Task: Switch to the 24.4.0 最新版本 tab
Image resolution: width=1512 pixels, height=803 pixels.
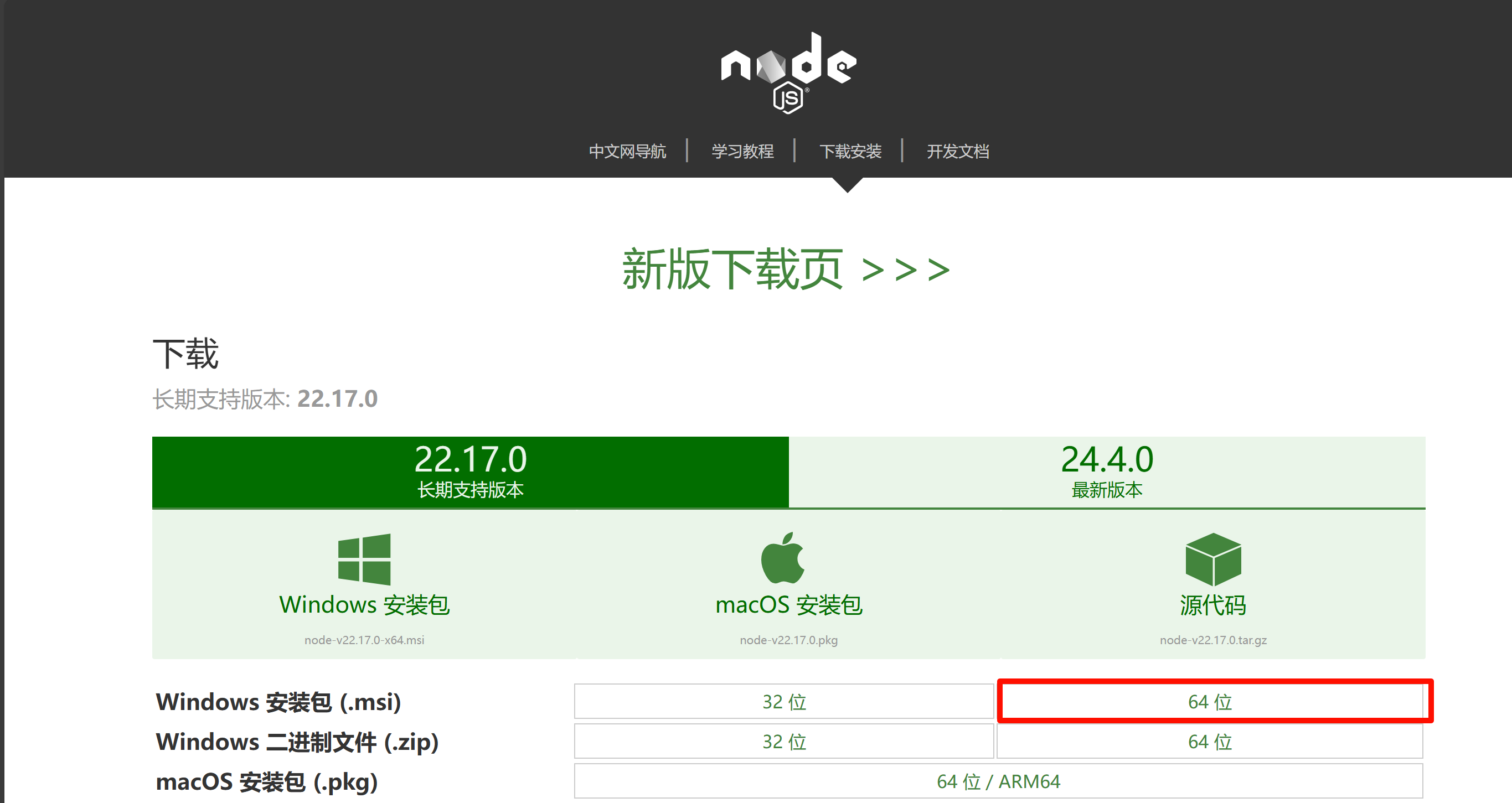Action: coord(1107,472)
